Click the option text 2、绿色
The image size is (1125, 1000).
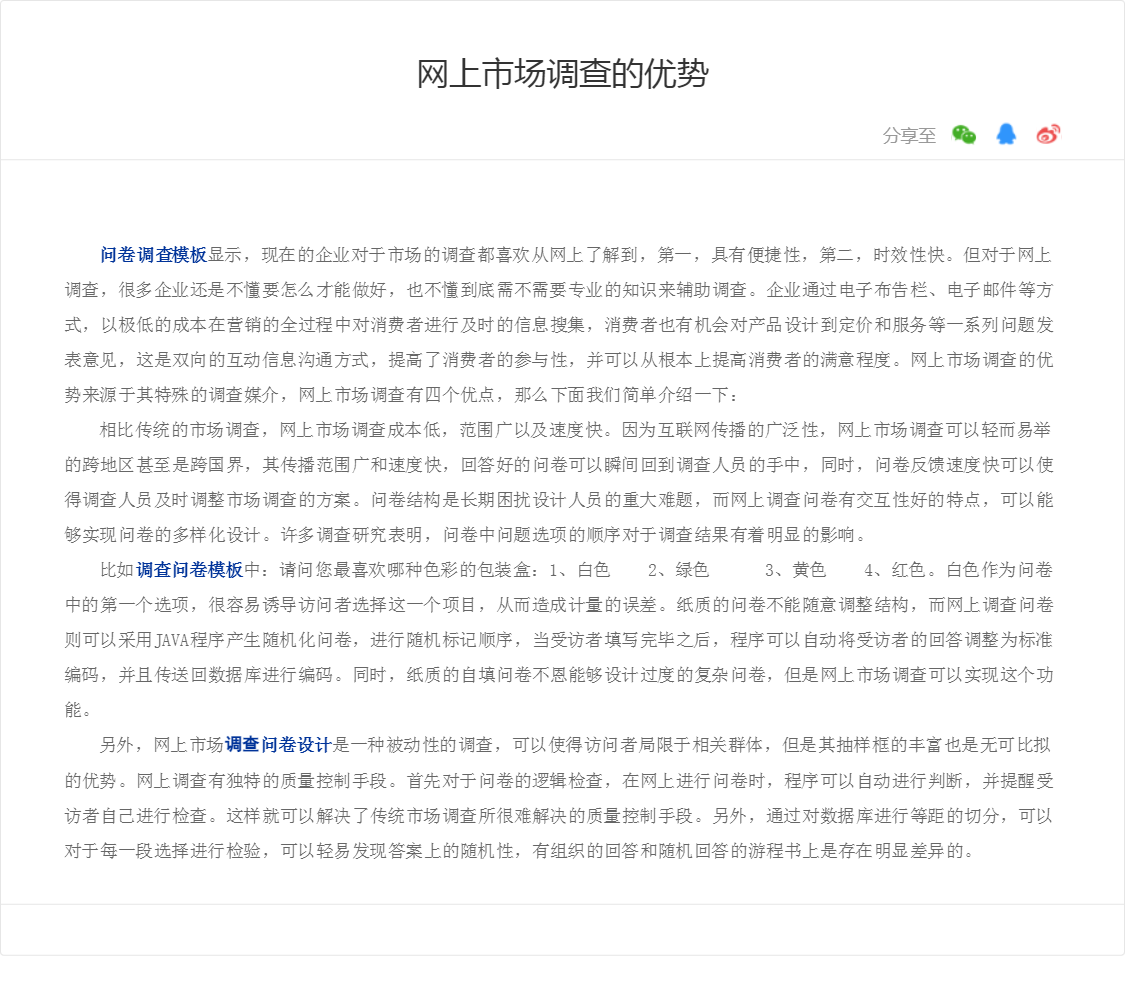pyautogui.click(x=678, y=570)
